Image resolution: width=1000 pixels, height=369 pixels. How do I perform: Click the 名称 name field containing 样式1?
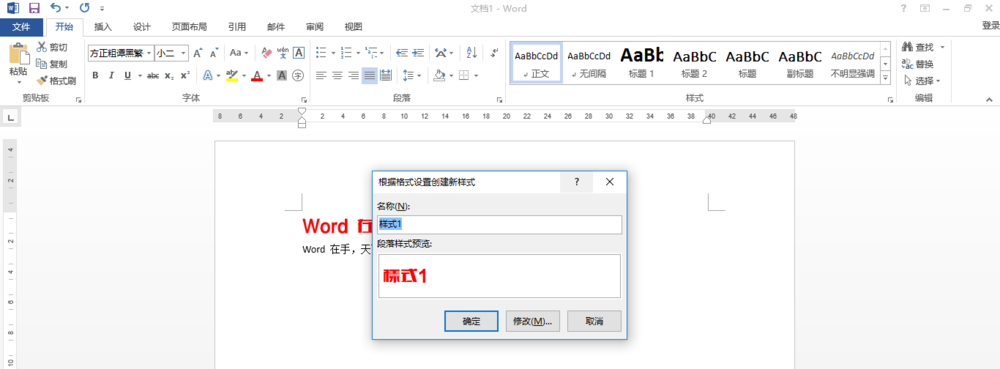(x=499, y=224)
